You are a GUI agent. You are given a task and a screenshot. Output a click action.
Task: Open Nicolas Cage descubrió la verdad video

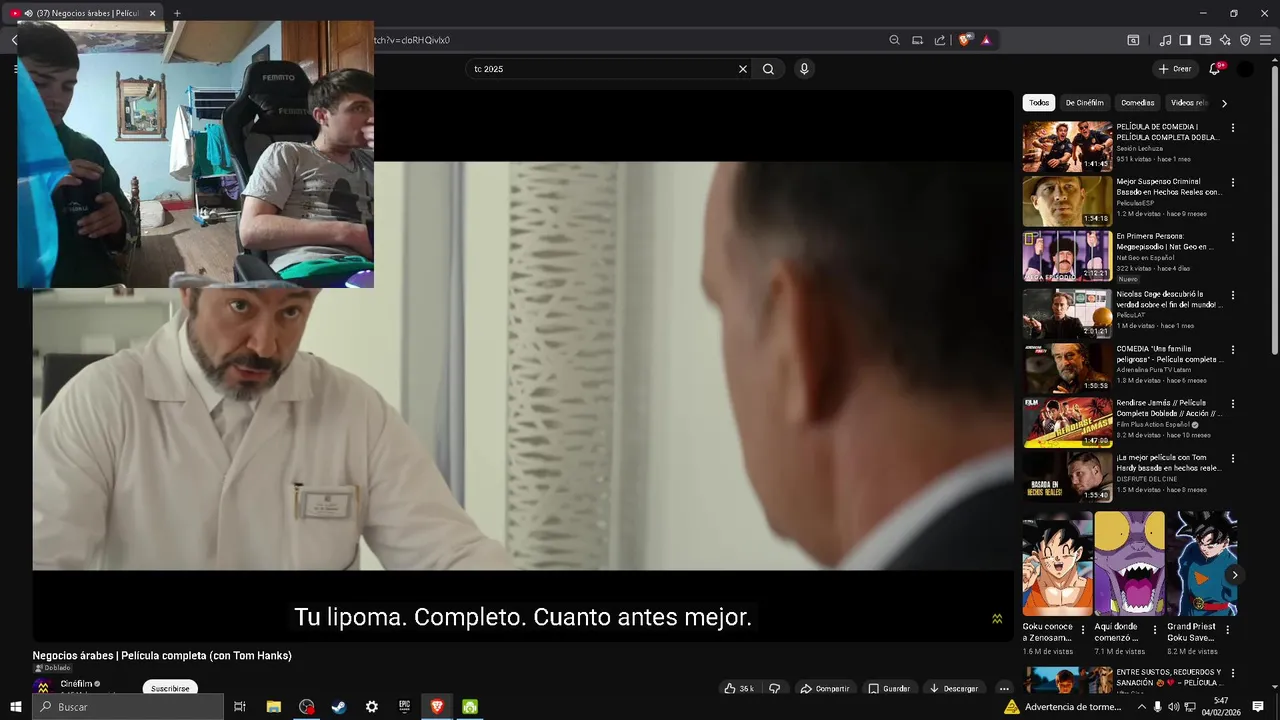(1067, 314)
